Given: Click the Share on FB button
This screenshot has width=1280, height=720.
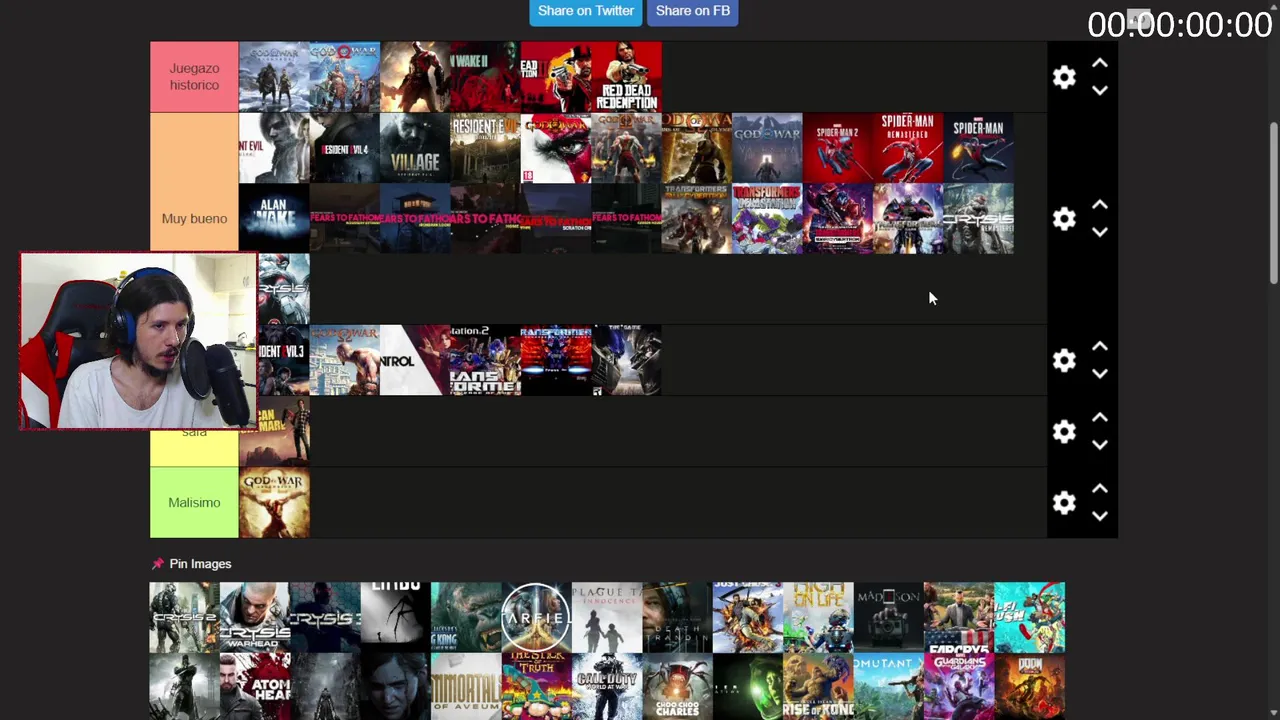Looking at the screenshot, I should tap(693, 11).
